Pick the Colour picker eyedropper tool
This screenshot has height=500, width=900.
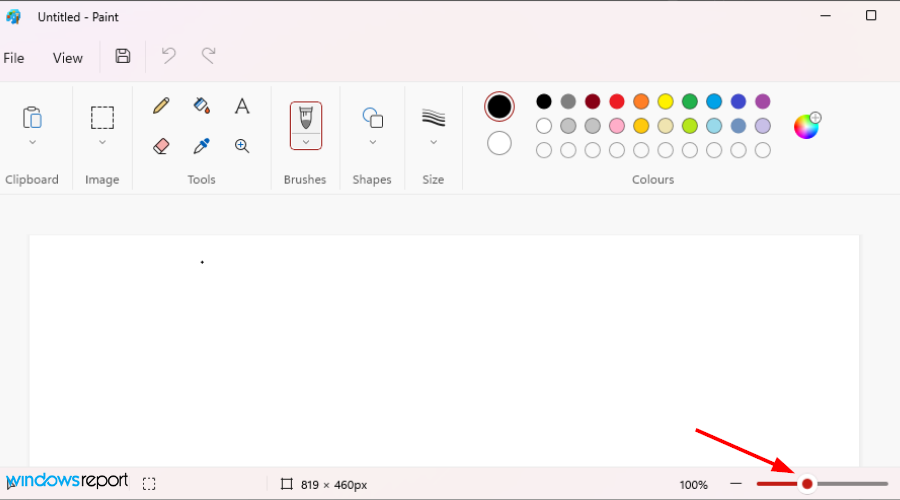(x=201, y=146)
